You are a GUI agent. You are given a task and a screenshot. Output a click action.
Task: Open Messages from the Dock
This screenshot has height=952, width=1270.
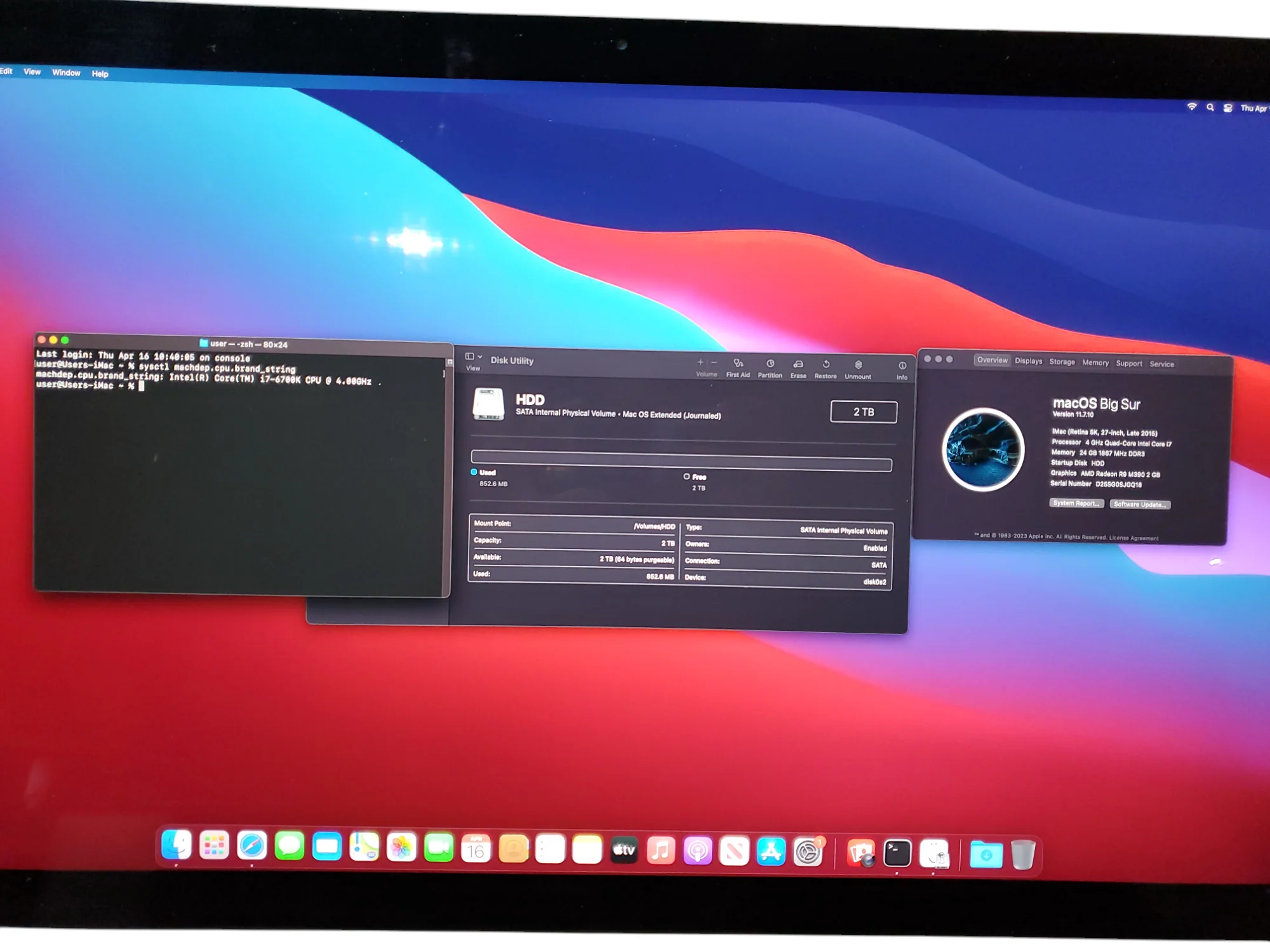290,847
